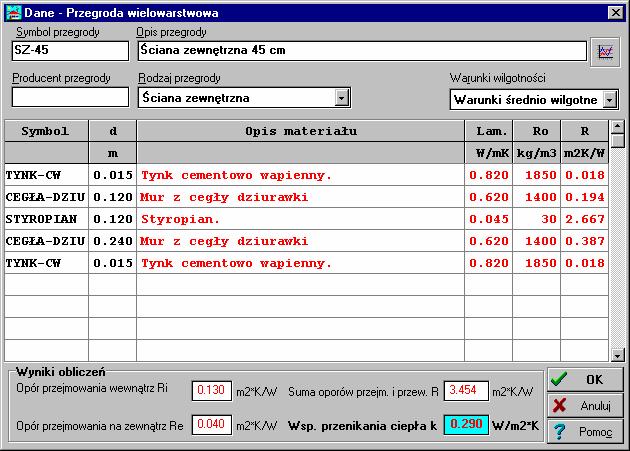The height and width of the screenshot is (451, 630).
Task: Click the table scrollbar thumb
Action: (617, 141)
